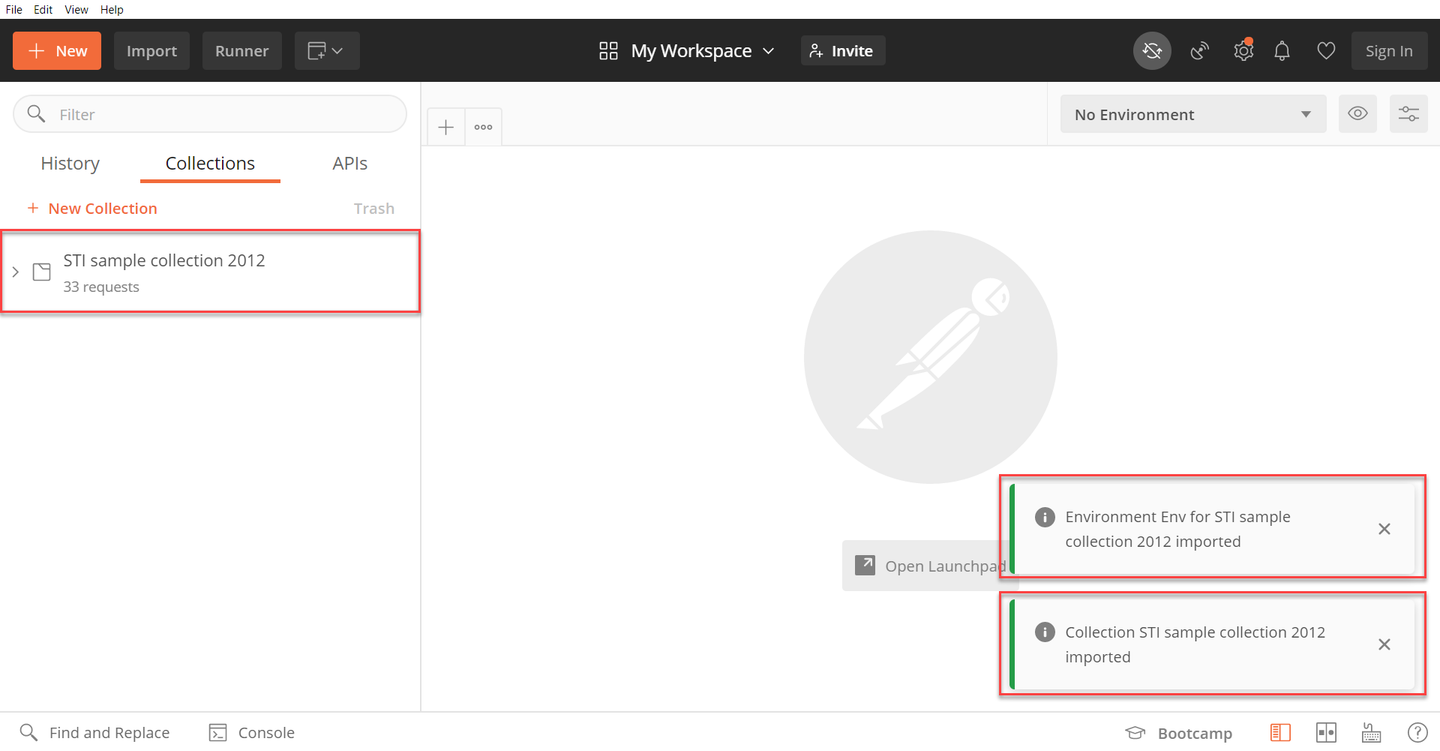
Task: Toggle the sidebar visibility icon
Action: pyautogui.click(x=1280, y=733)
